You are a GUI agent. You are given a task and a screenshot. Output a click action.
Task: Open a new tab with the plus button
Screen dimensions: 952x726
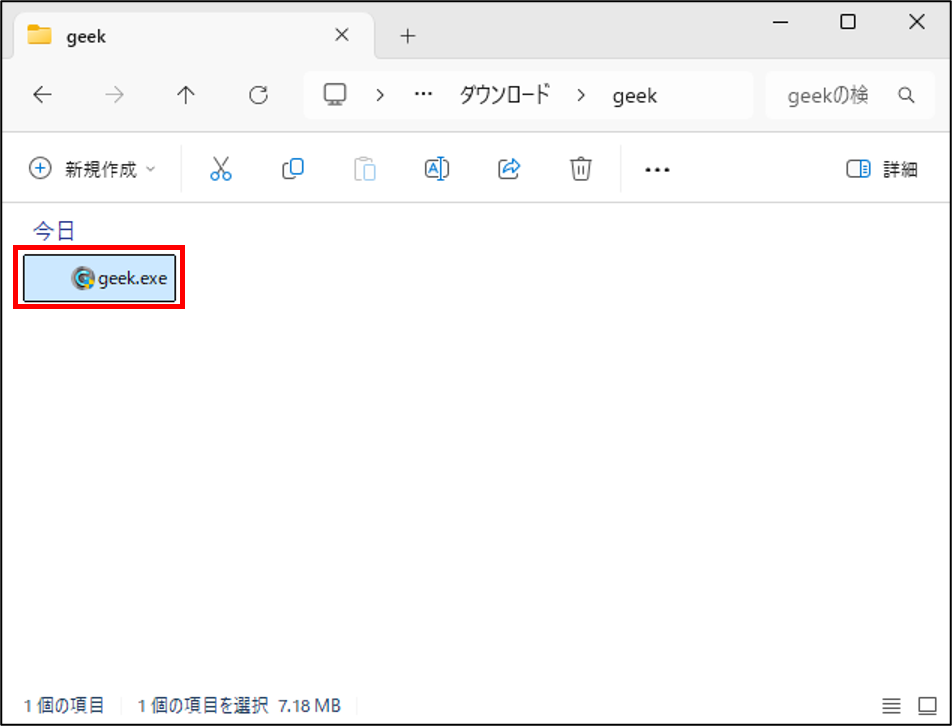407,36
